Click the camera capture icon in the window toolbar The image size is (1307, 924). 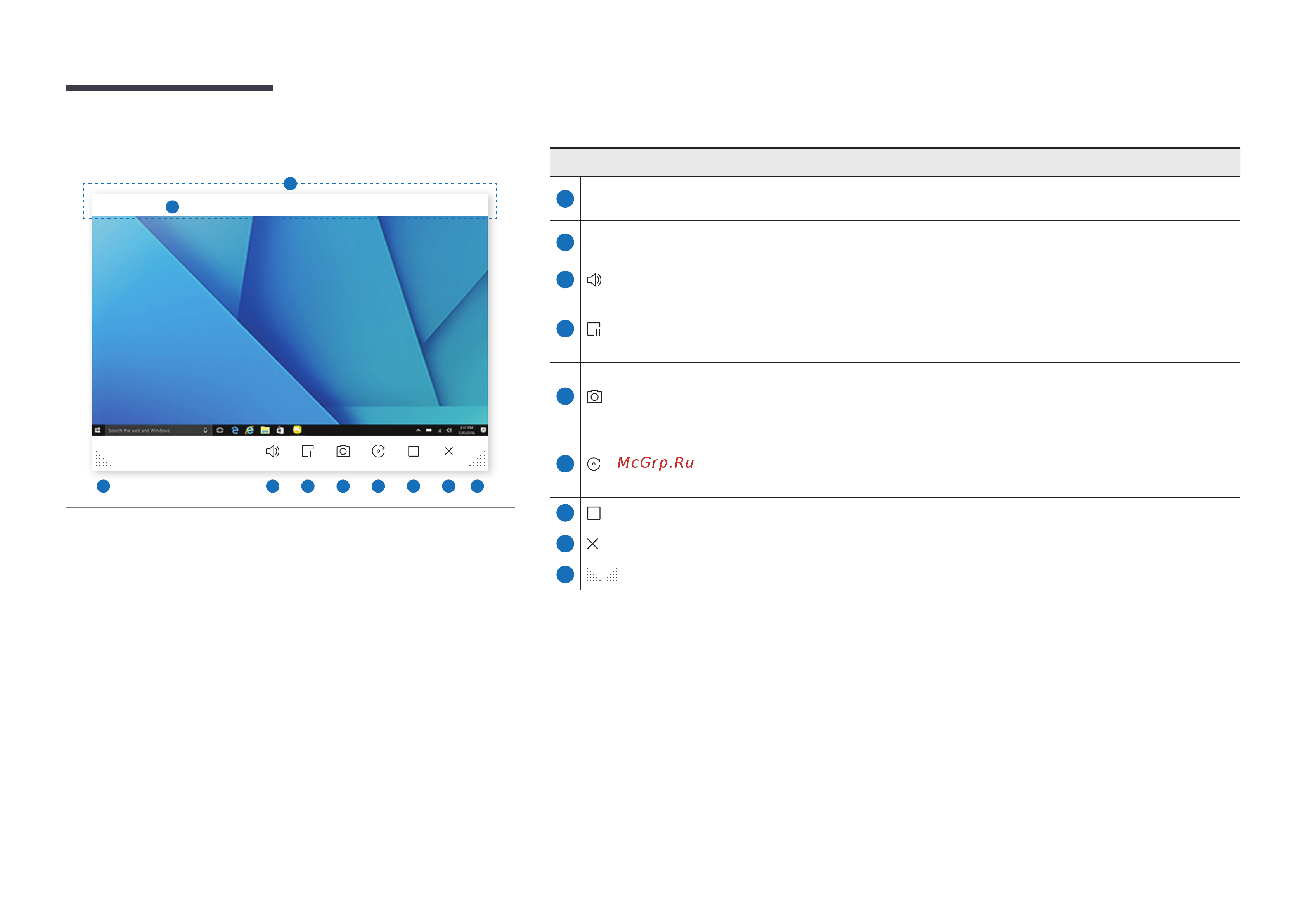[x=343, y=452]
